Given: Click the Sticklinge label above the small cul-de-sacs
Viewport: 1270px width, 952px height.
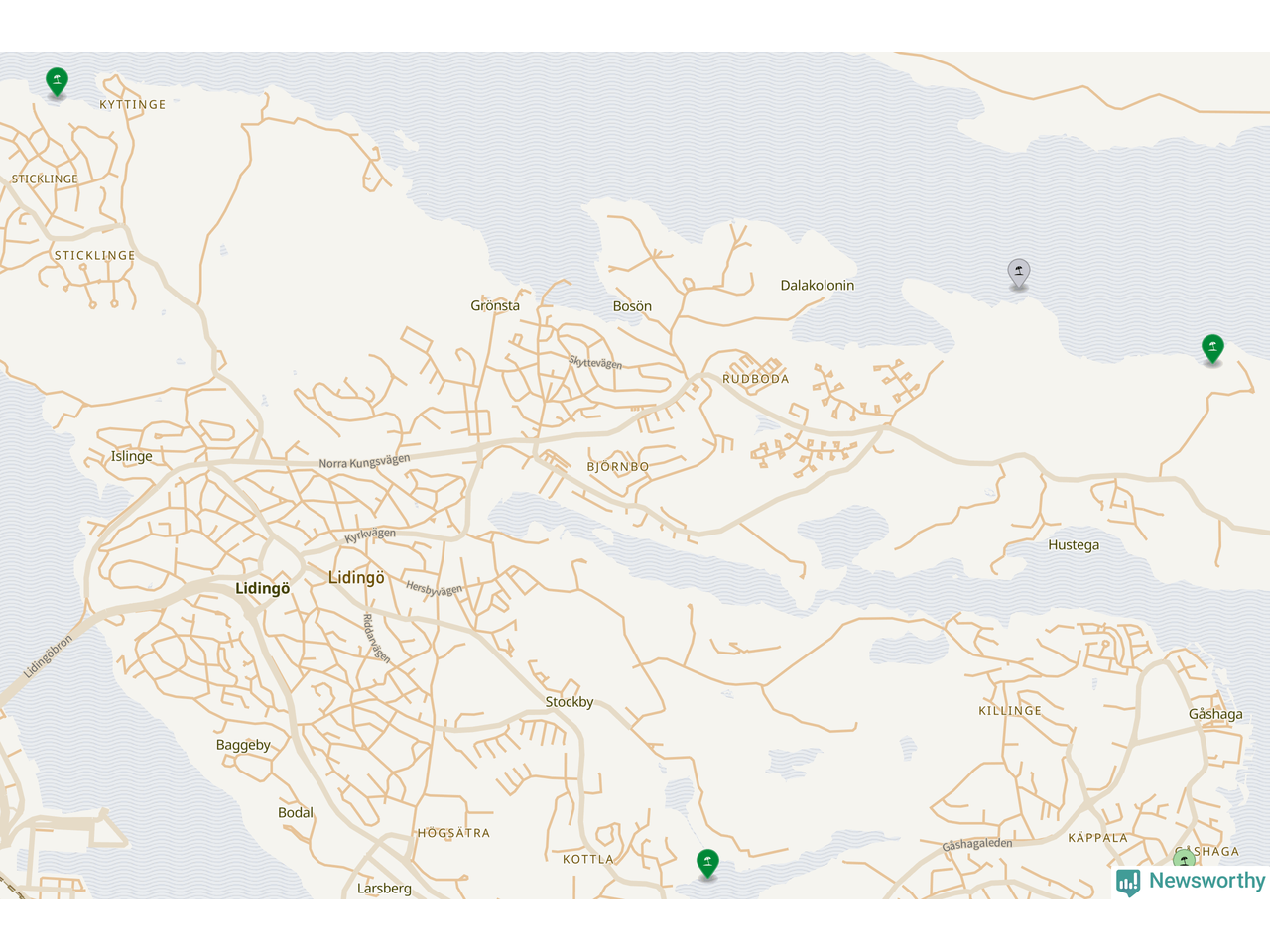Looking at the screenshot, I should (x=94, y=255).
